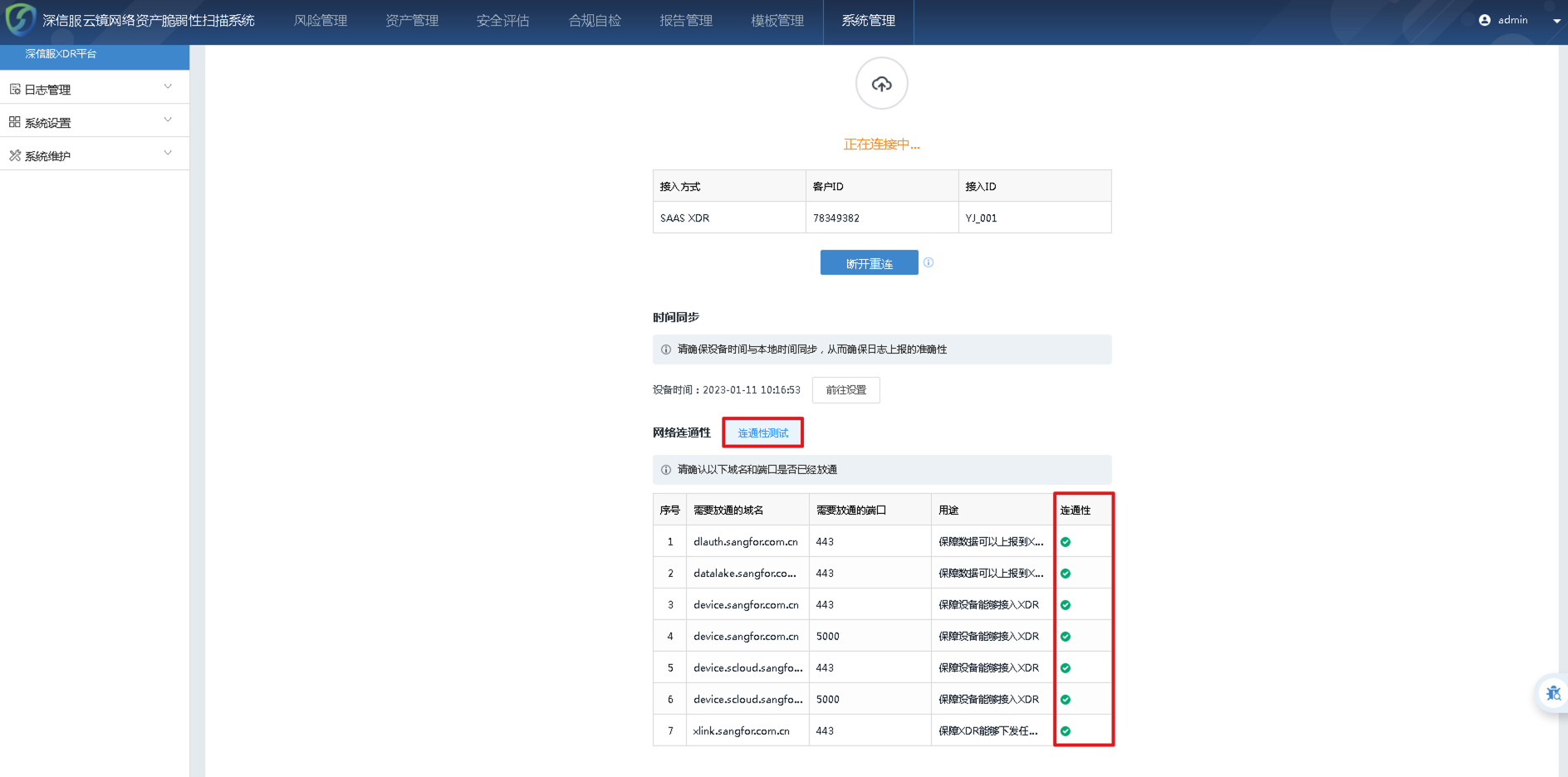Click info icon in 请确认以下域名 notice
This screenshot has height=777, width=1568.
[x=666, y=470]
